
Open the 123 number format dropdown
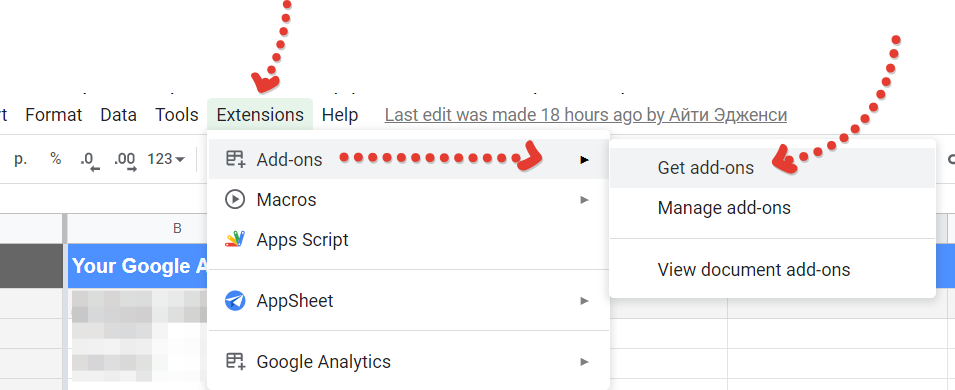pyautogui.click(x=166, y=159)
